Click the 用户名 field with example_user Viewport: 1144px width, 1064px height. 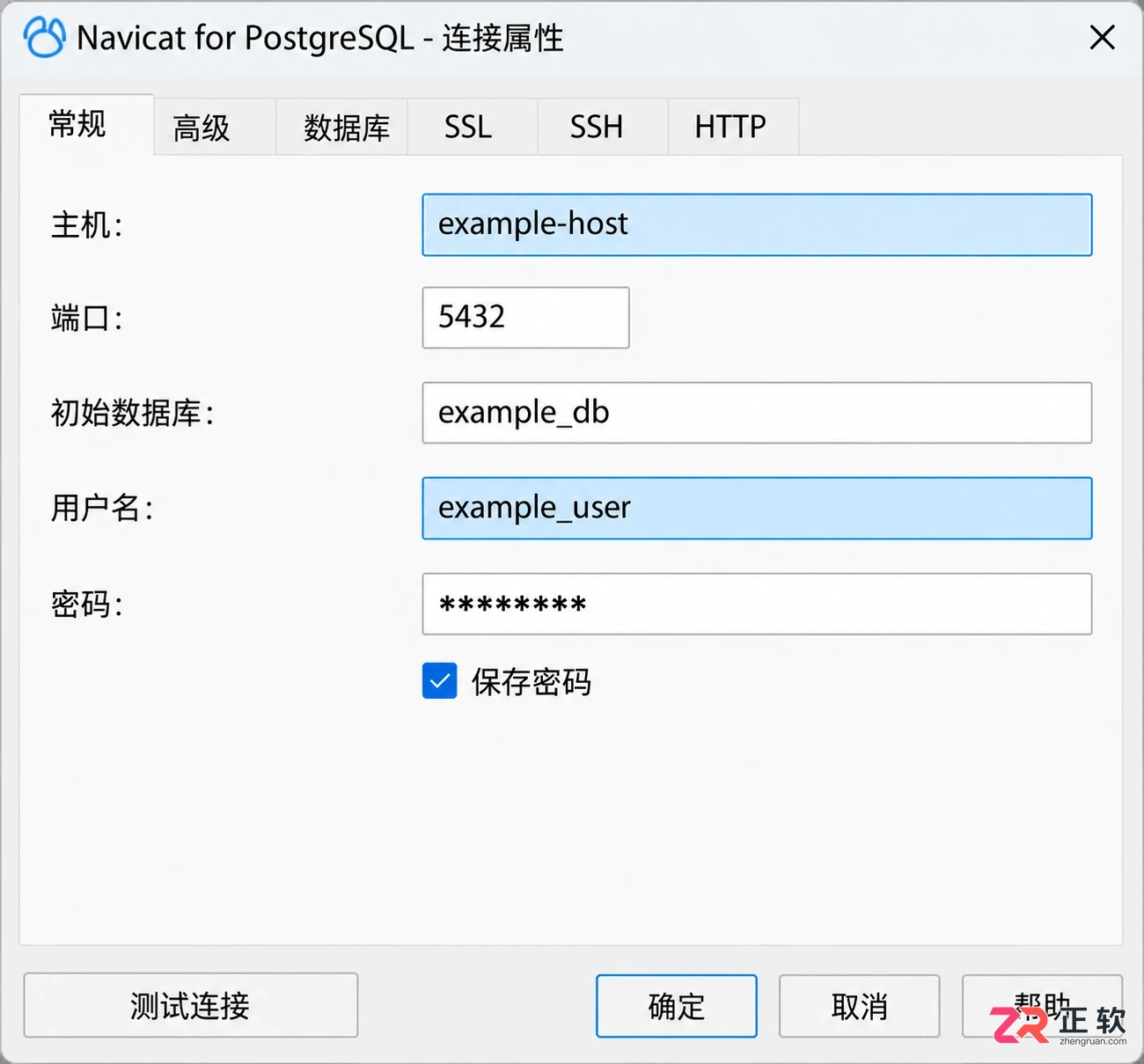tap(757, 509)
